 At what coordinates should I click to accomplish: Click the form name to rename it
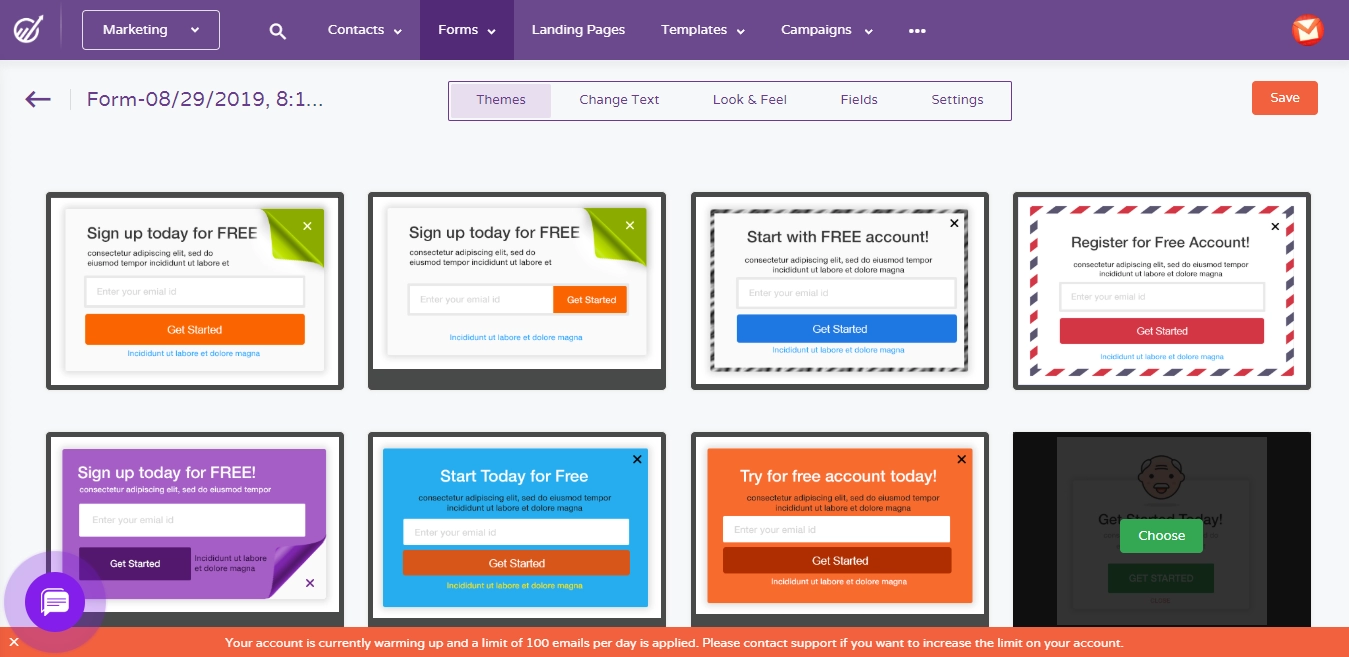point(204,100)
